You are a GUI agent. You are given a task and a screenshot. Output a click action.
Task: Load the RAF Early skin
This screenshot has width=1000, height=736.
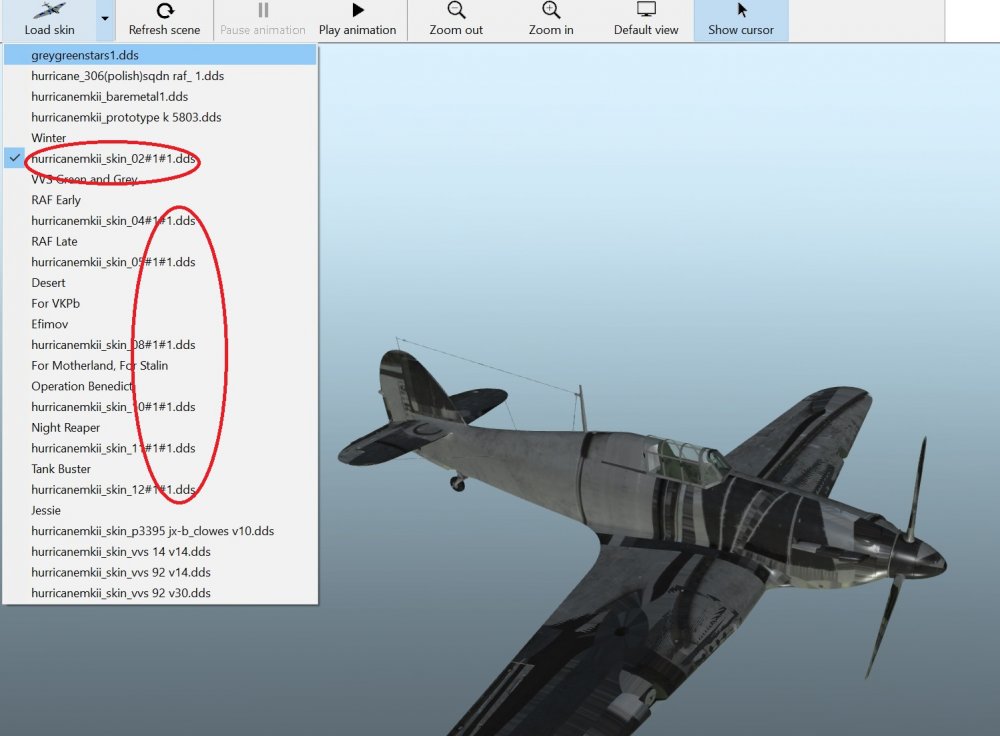click(x=160, y=200)
